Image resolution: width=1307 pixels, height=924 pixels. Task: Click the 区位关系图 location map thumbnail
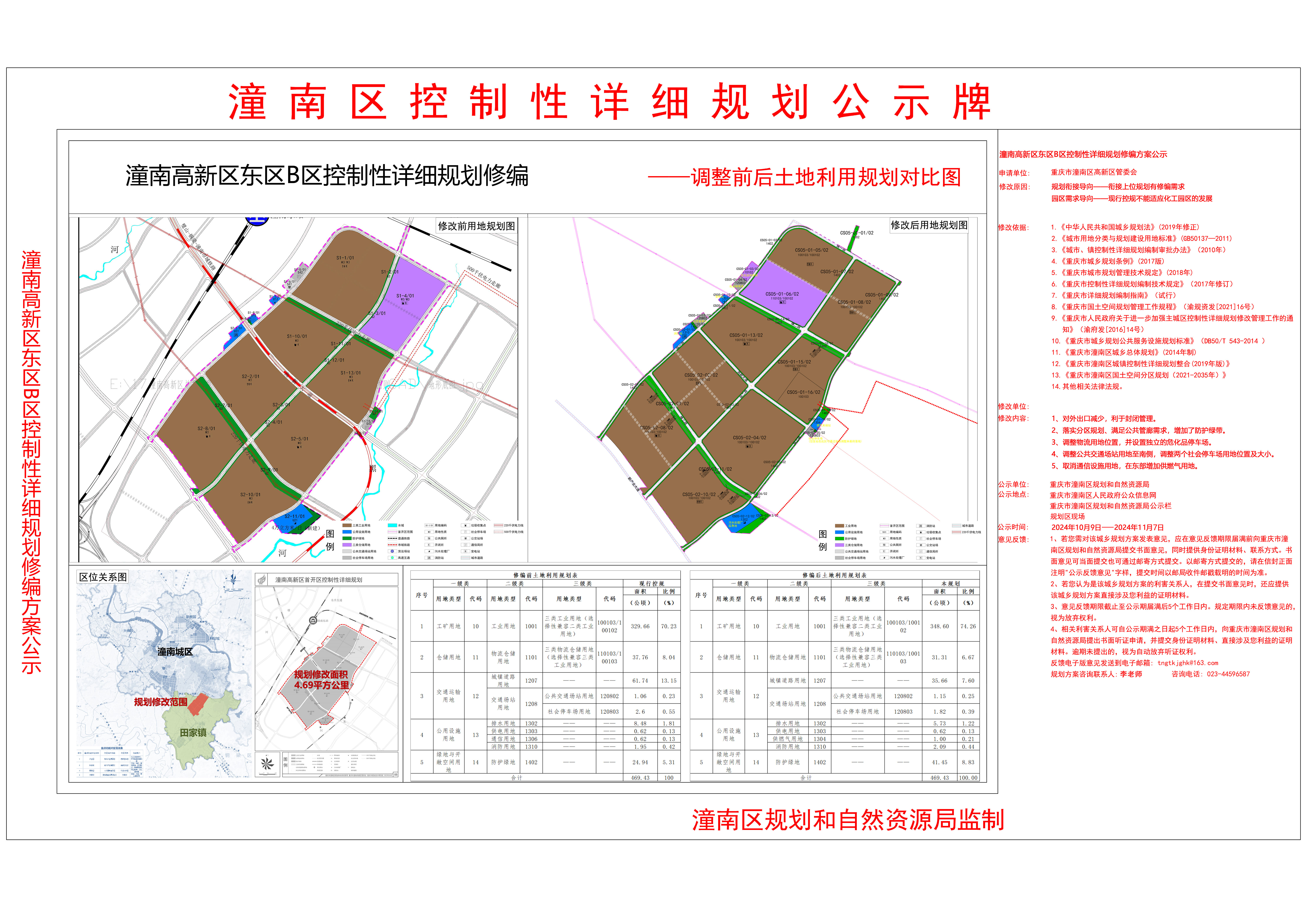(x=164, y=674)
